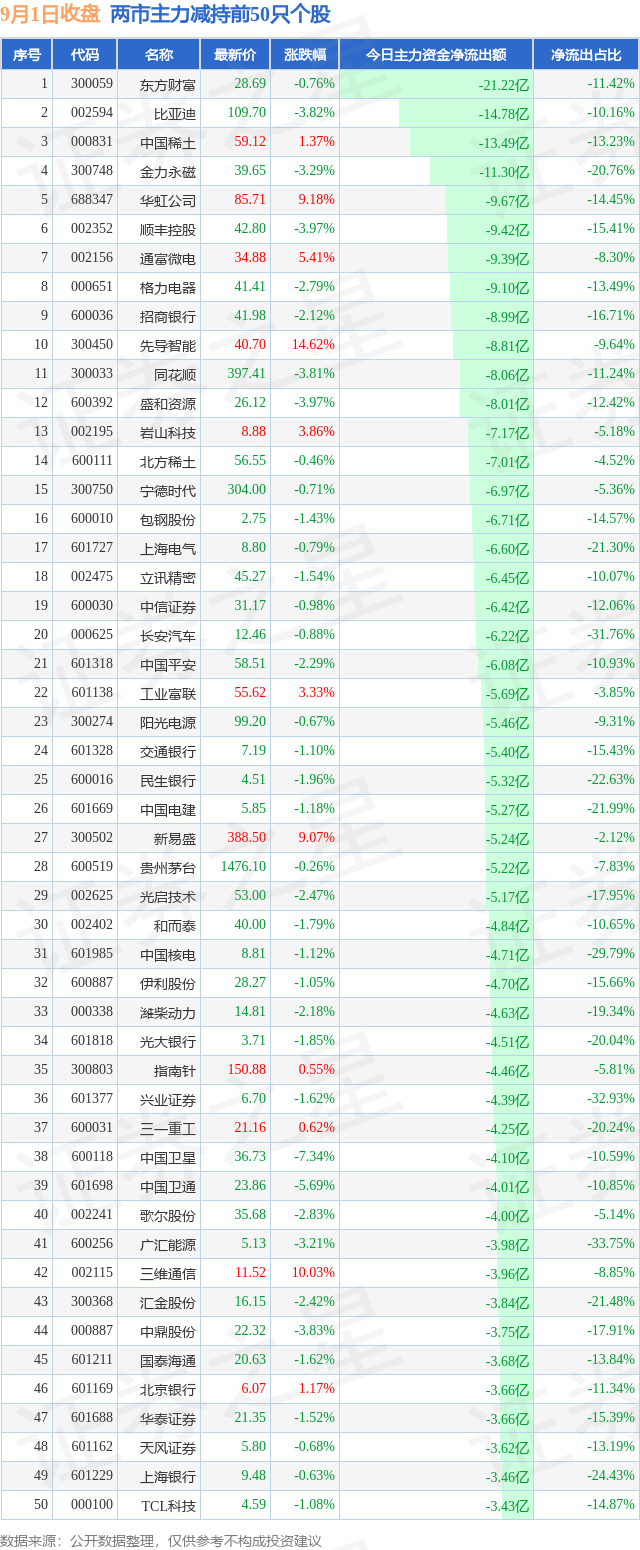
Task: Click the 净流出占比 column header
Action: pos(586,55)
